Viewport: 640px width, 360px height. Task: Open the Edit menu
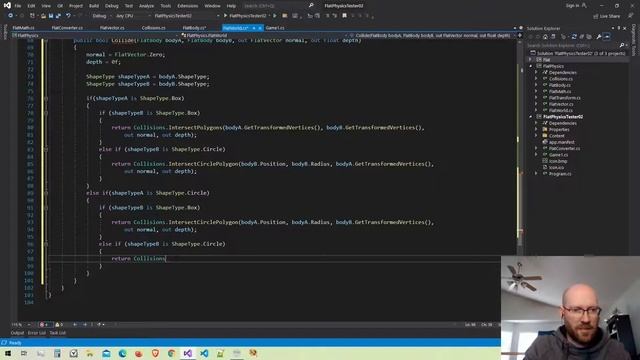[31, 6]
